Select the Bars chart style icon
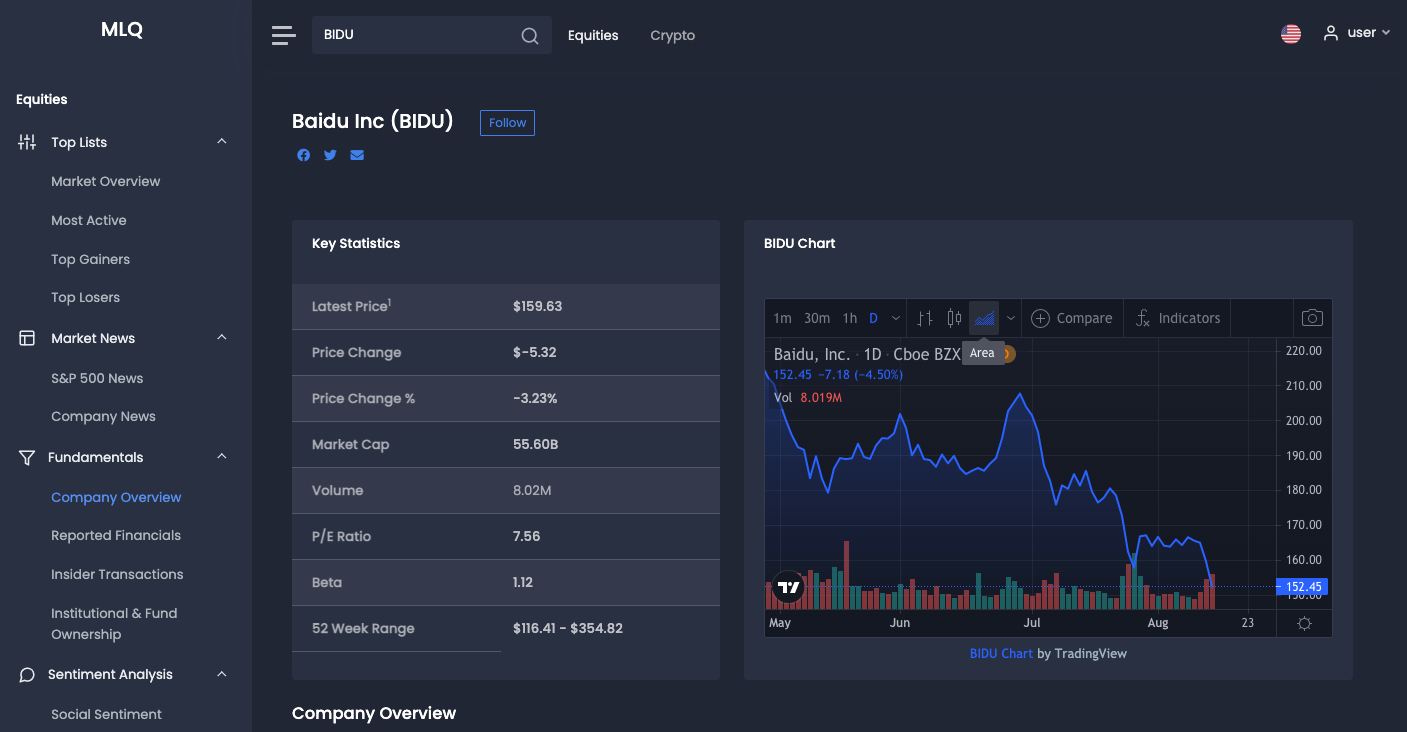This screenshot has width=1407, height=732. [x=925, y=318]
